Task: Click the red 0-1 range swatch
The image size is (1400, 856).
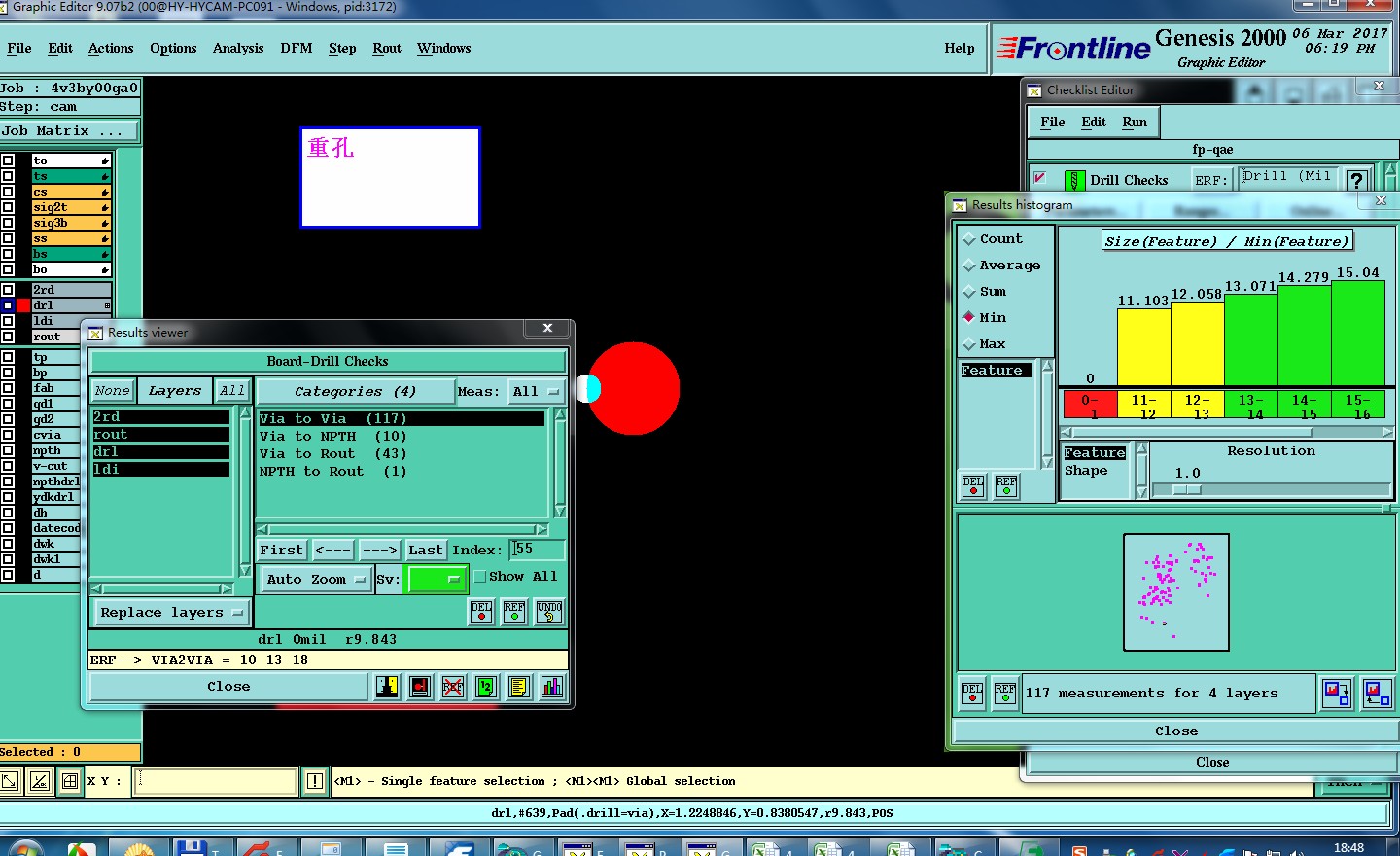Action: [x=1089, y=406]
